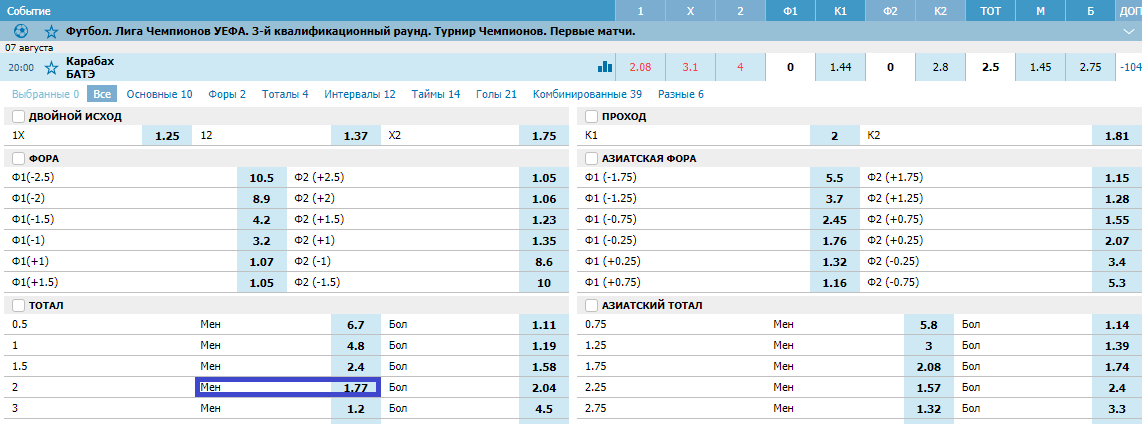Tick the АЗИАТСКАЯ ФОРА checkbox
The image size is (1142, 424).
click(591, 158)
